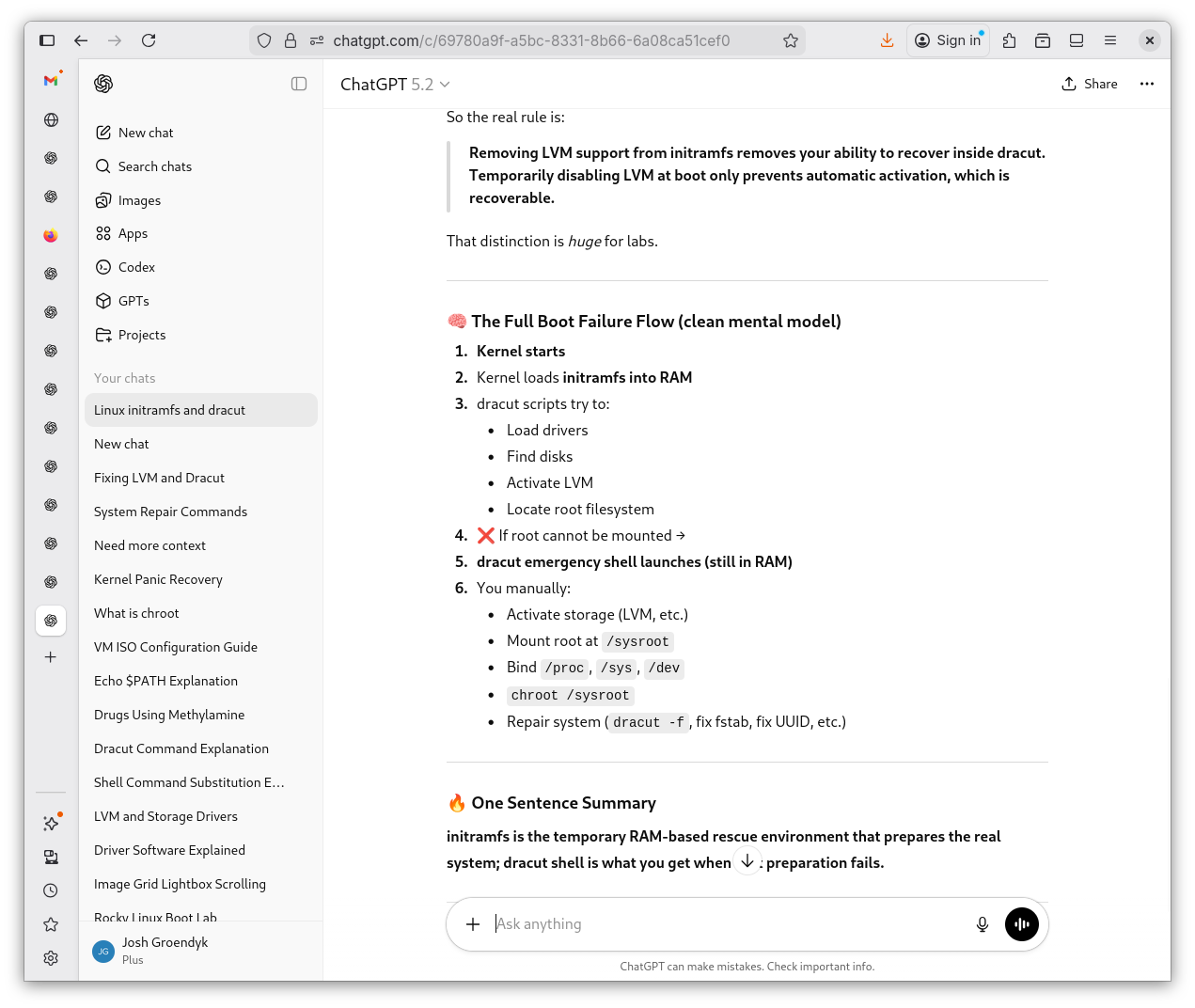Select GPTs in the sidebar
This screenshot has height=1008, width=1195.
134,301
